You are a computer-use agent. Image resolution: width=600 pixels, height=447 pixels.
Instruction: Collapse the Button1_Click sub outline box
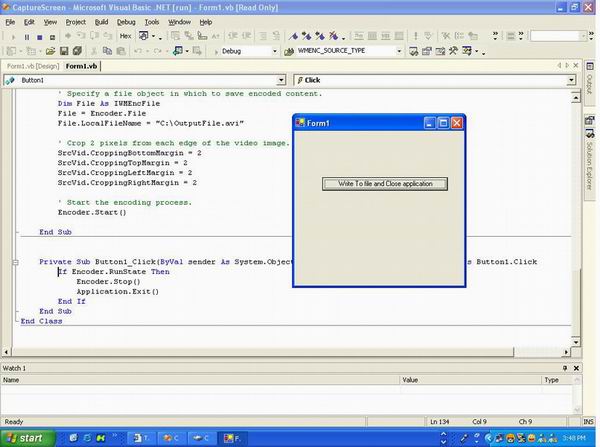click(16, 262)
